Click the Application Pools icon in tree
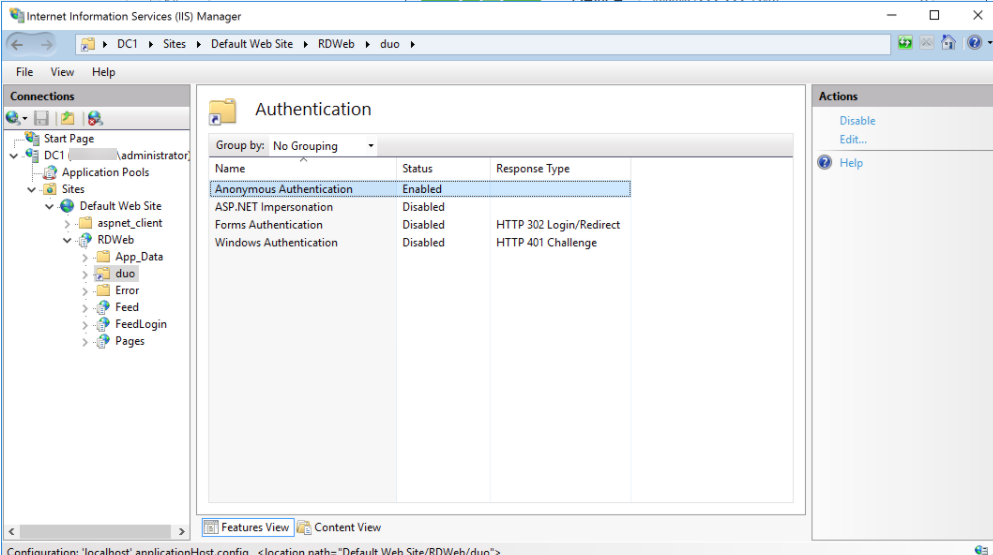Viewport: 993px width, 555px height. 52,172
